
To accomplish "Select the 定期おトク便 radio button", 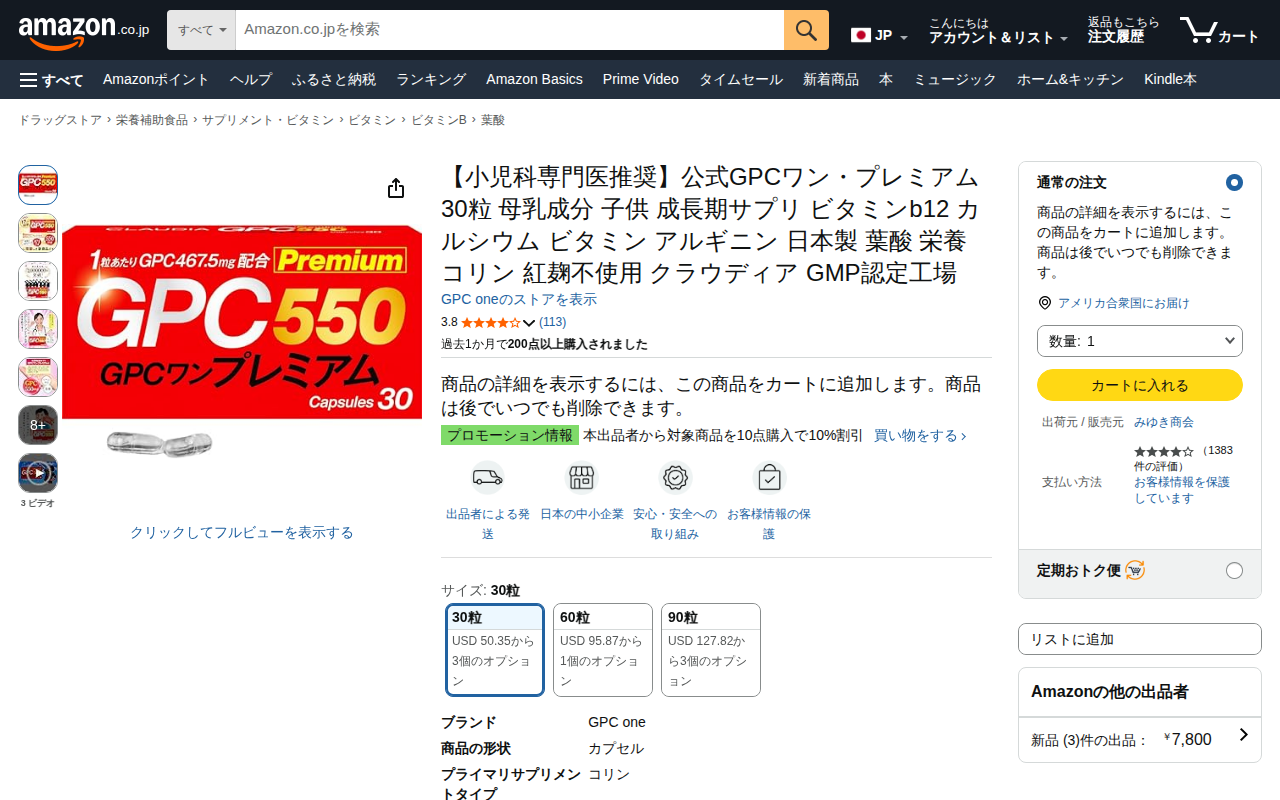I will tap(1234, 570).
